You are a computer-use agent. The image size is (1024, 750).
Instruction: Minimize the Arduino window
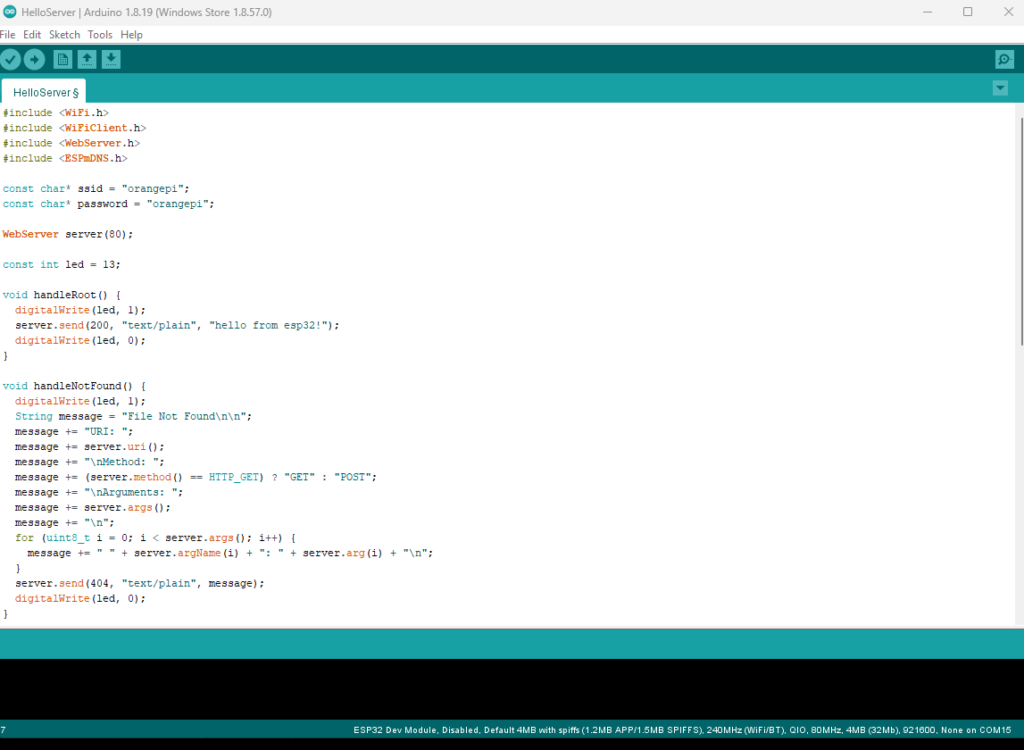[x=927, y=12]
